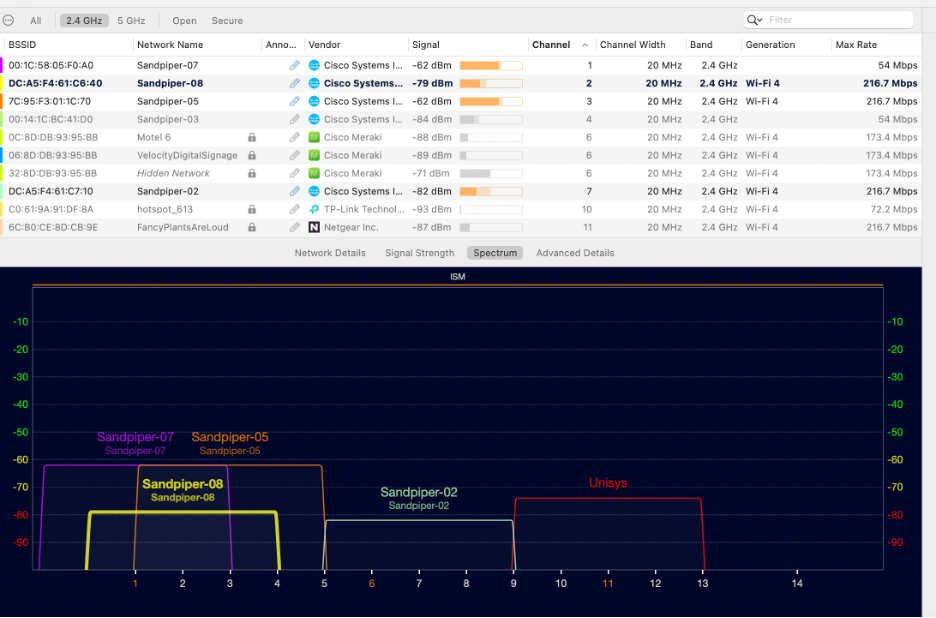
Task: Click the annotation pencil icon for Sandpiper-07
Action: click(294, 65)
